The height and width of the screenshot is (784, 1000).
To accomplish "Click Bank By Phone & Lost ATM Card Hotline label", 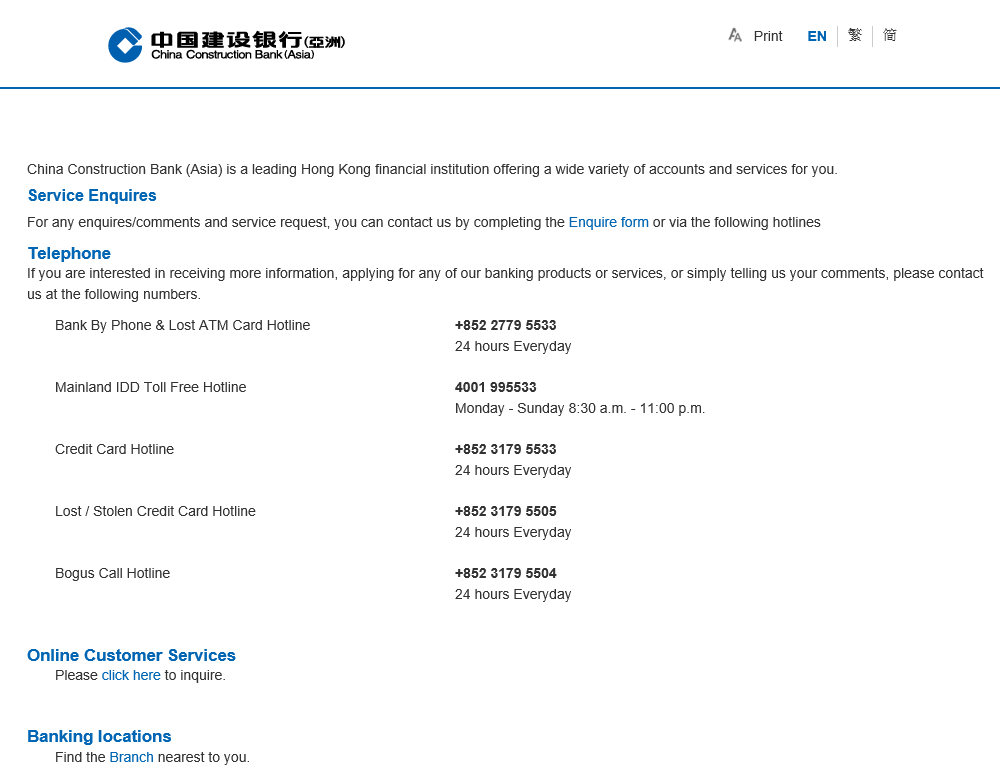I will (182, 325).
